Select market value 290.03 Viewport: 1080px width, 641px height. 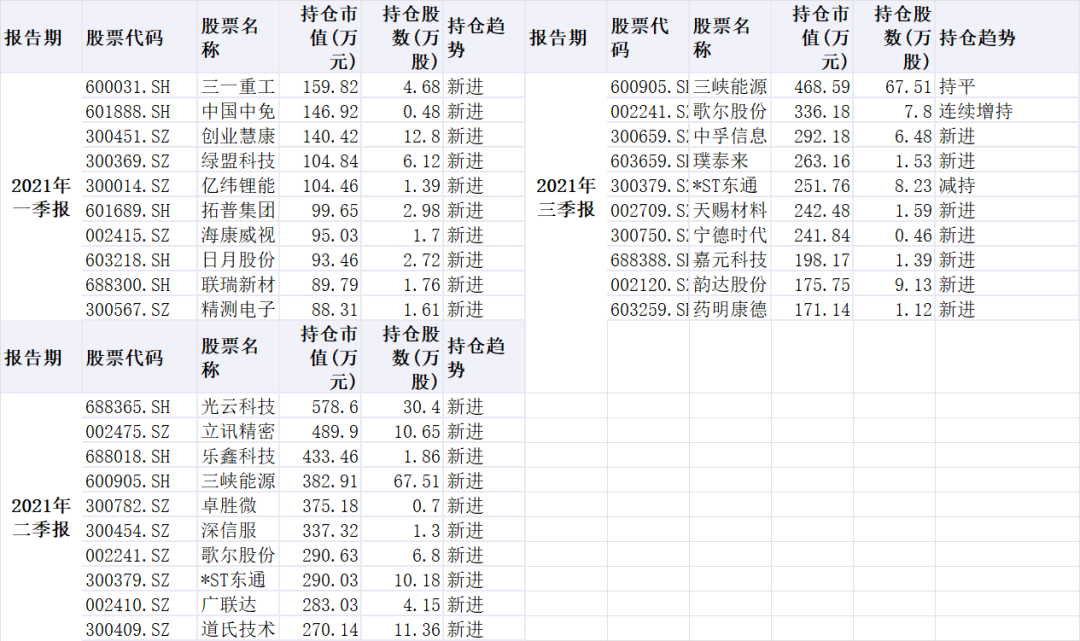point(330,580)
